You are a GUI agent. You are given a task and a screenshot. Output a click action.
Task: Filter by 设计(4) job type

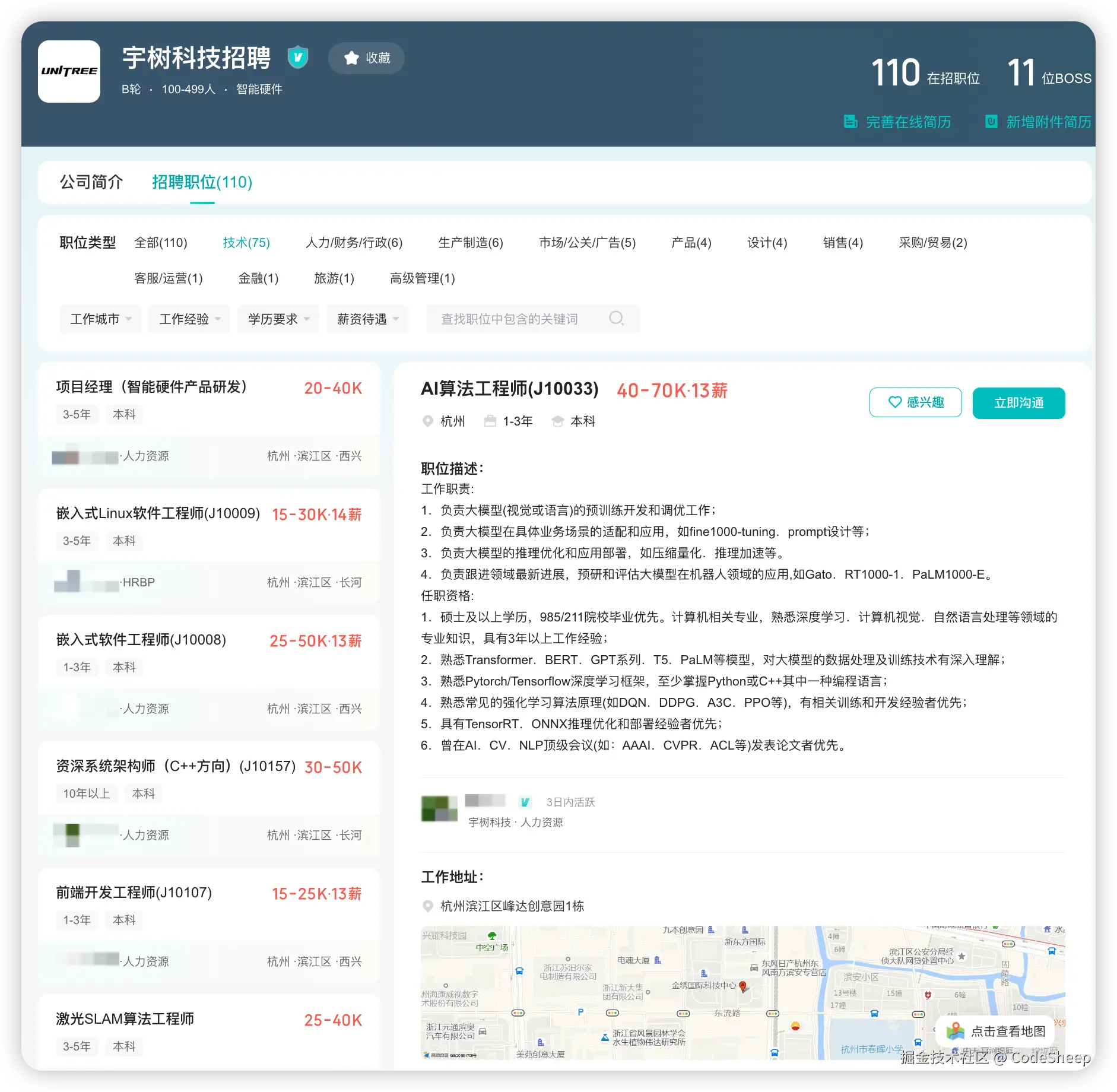click(767, 243)
